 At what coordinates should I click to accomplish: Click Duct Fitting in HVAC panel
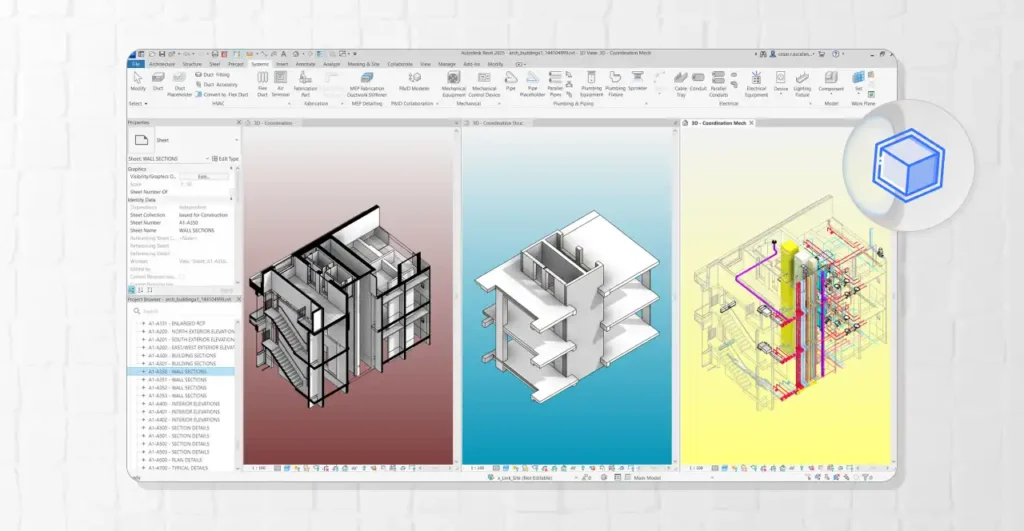coord(212,74)
